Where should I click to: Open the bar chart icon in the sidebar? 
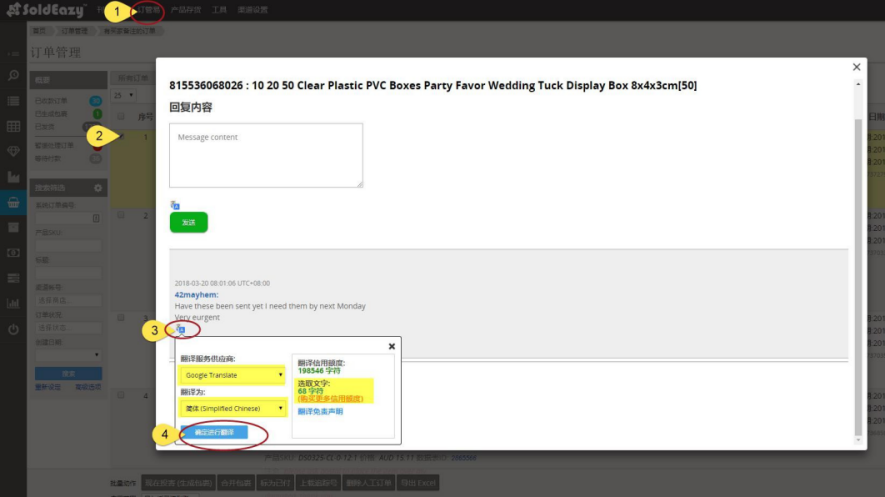pyautogui.click(x=13, y=304)
